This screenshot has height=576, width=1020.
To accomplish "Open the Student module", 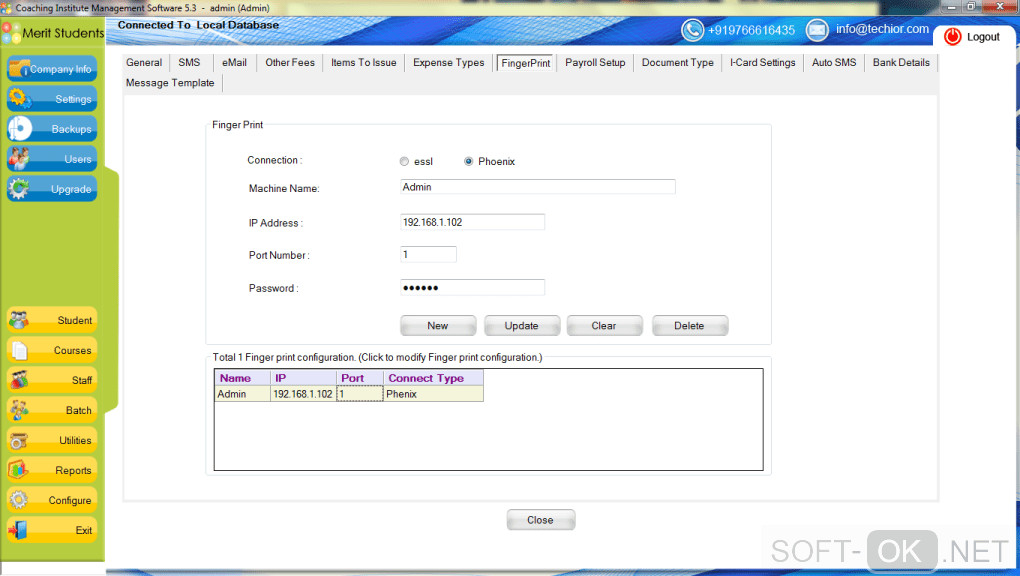I will click(52, 320).
